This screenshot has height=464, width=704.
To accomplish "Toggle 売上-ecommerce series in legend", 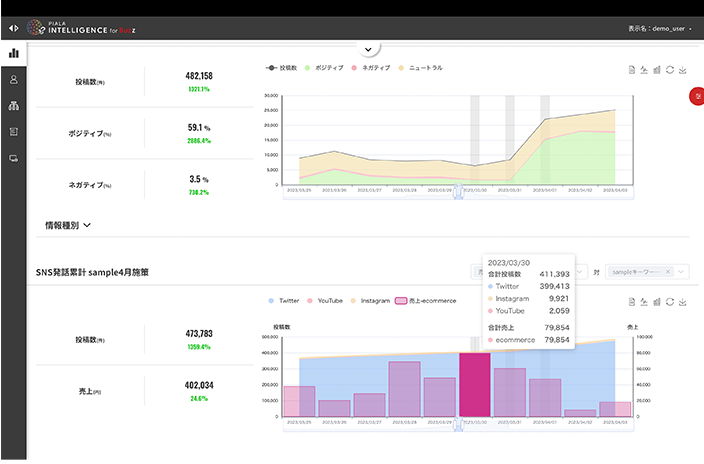I will coord(426,300).
